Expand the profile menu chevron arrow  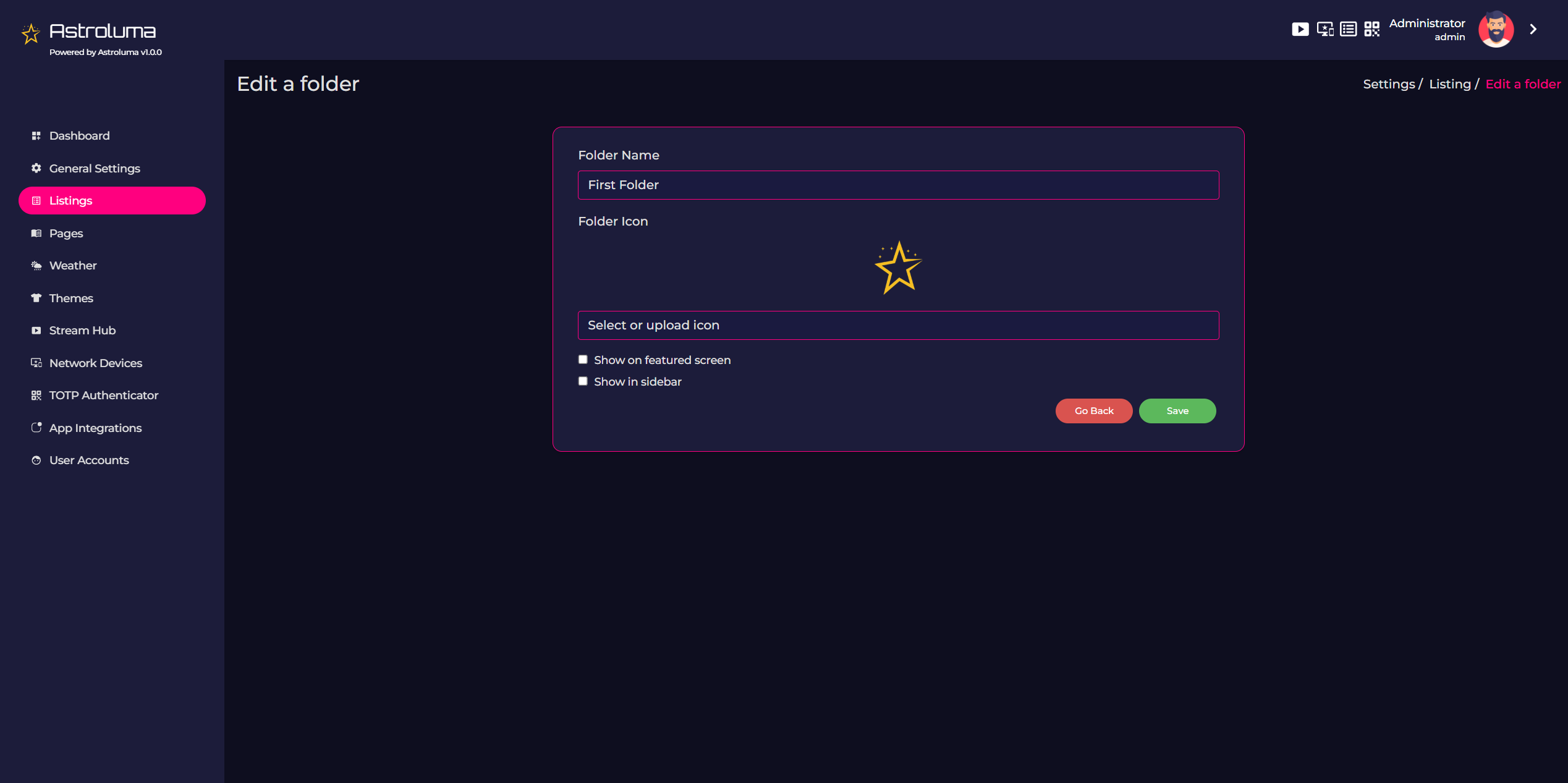pos(1533,29)
